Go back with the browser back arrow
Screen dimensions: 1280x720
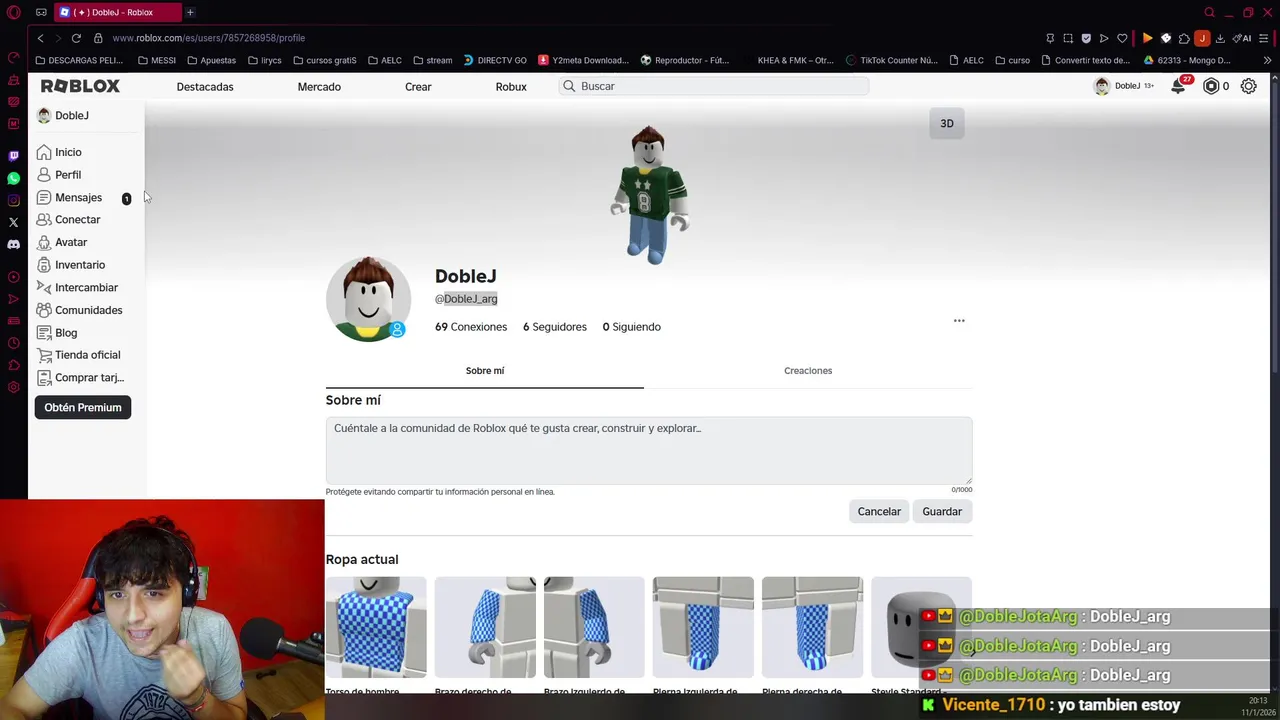click(40, 38)
